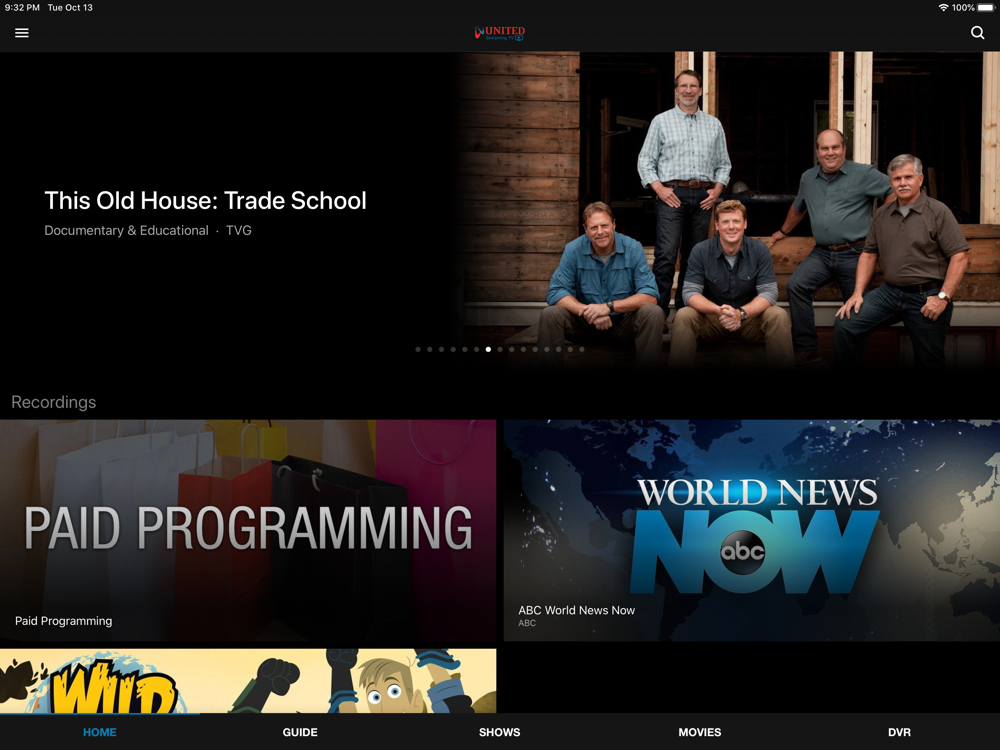Check the Wi-Fi status icon
This screenshot has height=750, width=1000.
click(943, 8)
